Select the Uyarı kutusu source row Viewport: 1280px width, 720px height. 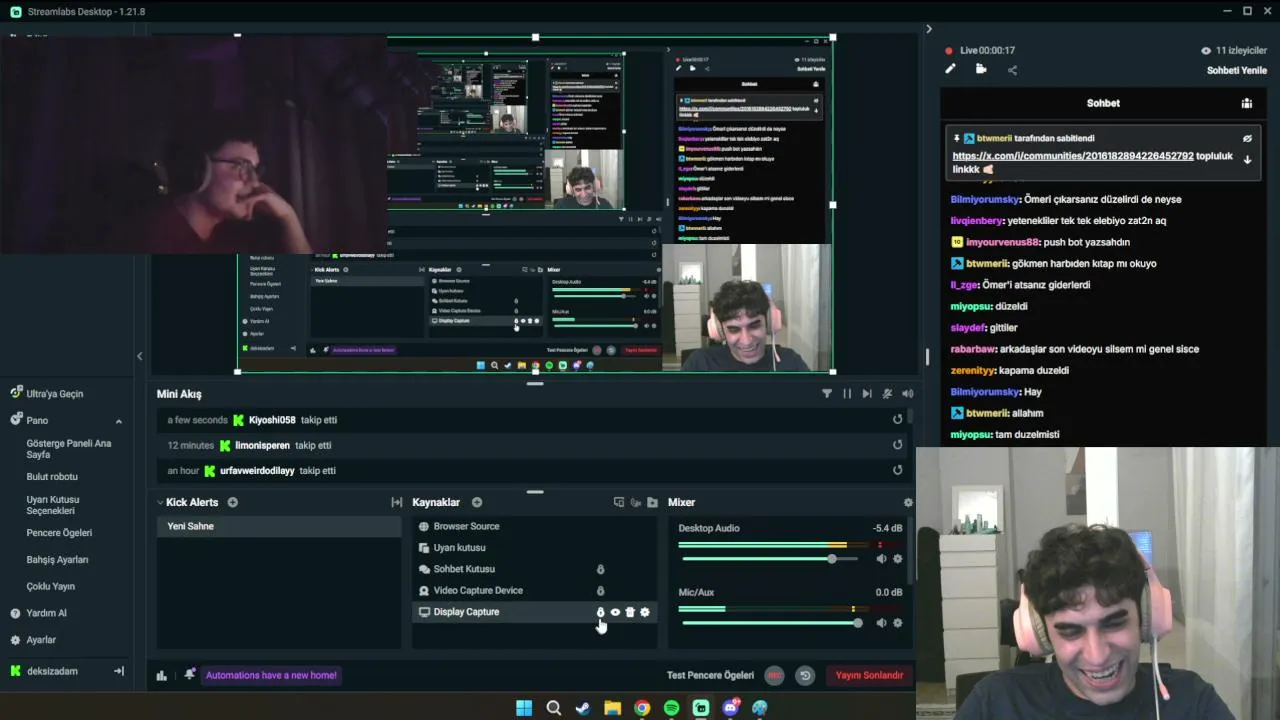tap(534, 548)
